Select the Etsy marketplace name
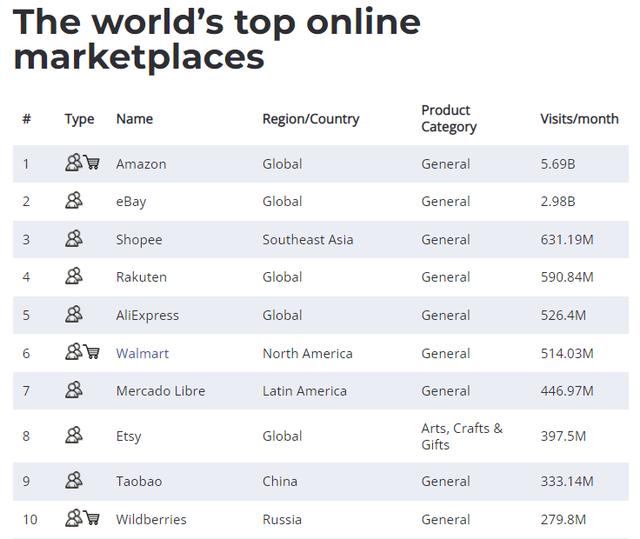The height and width of the screenshot is (539, 640). [x=129, y=436]
